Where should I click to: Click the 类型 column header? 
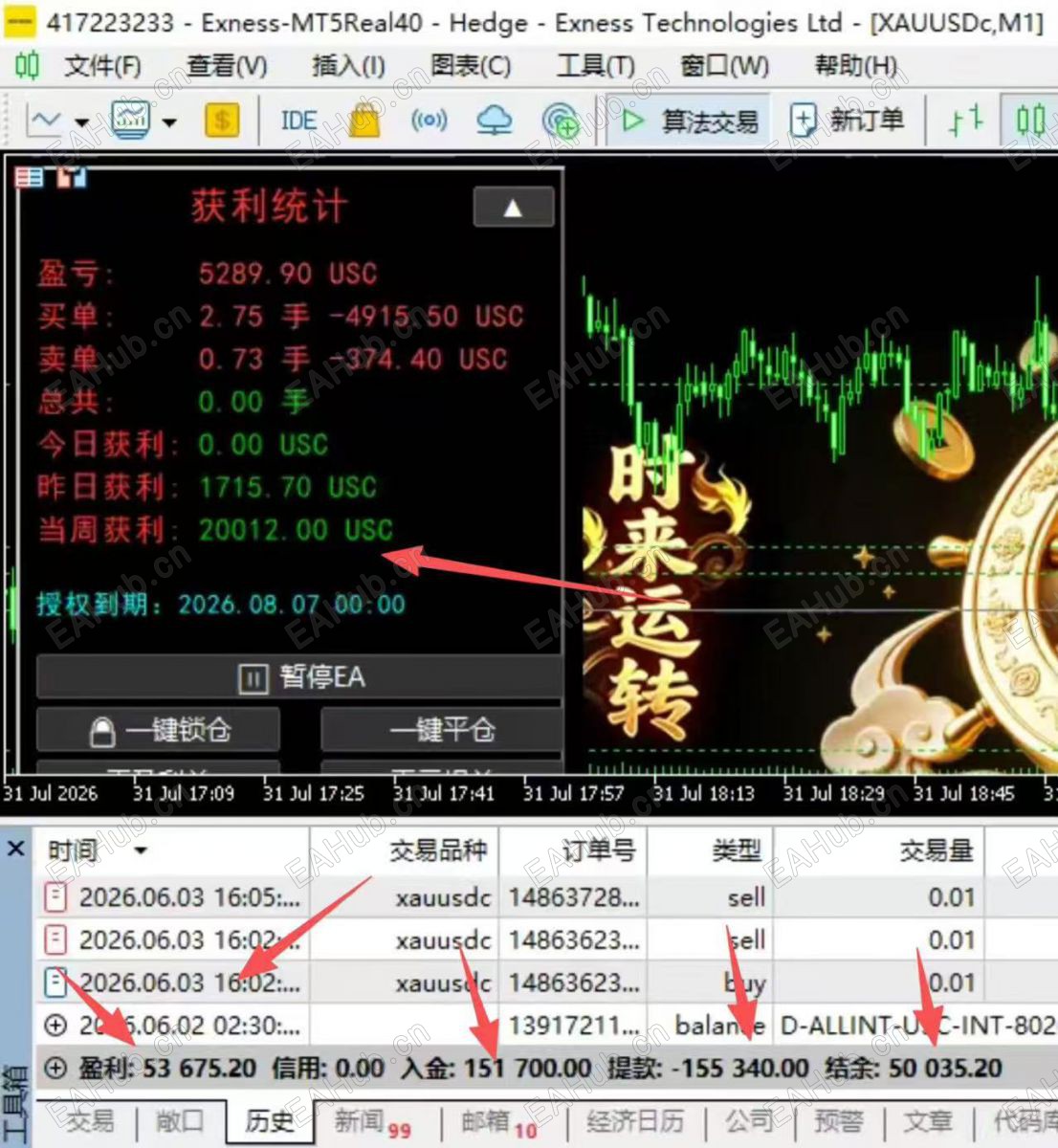pyautogui.click(x=737, y=850)
